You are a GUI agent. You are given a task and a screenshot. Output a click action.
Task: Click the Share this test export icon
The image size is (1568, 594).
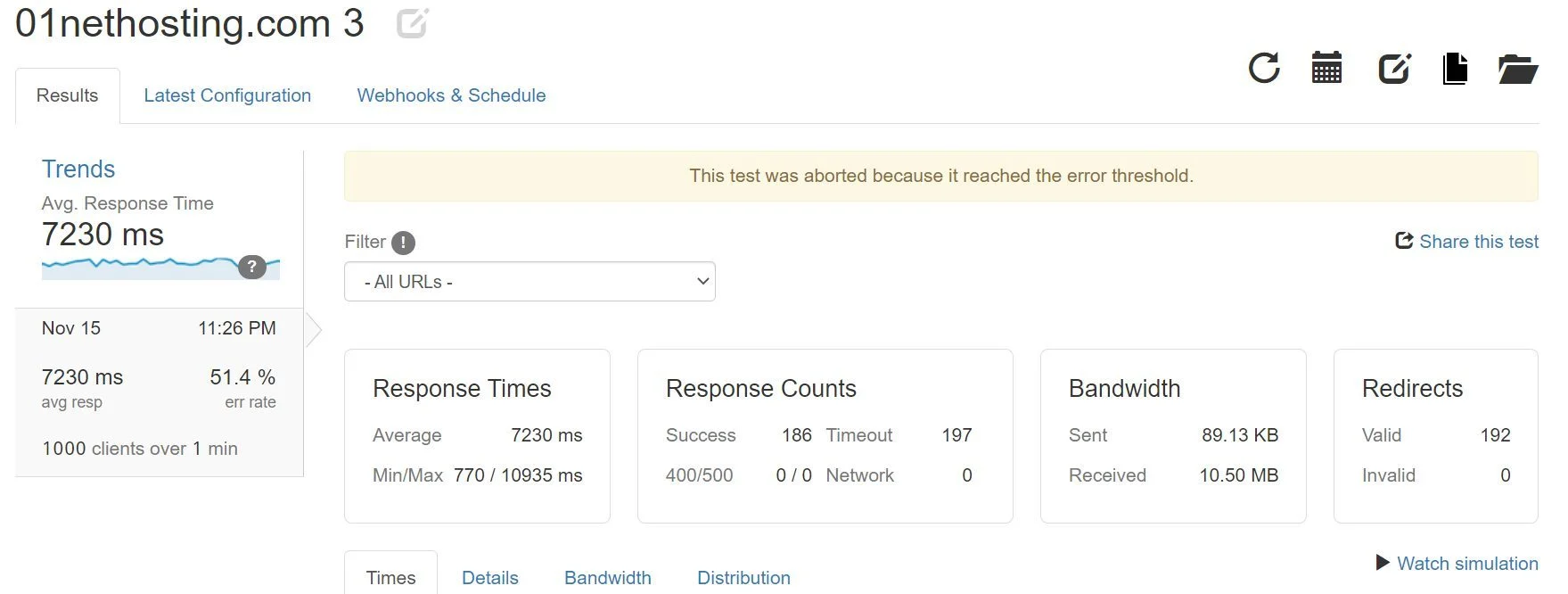pyautogui.click(x=1402, y=241)
